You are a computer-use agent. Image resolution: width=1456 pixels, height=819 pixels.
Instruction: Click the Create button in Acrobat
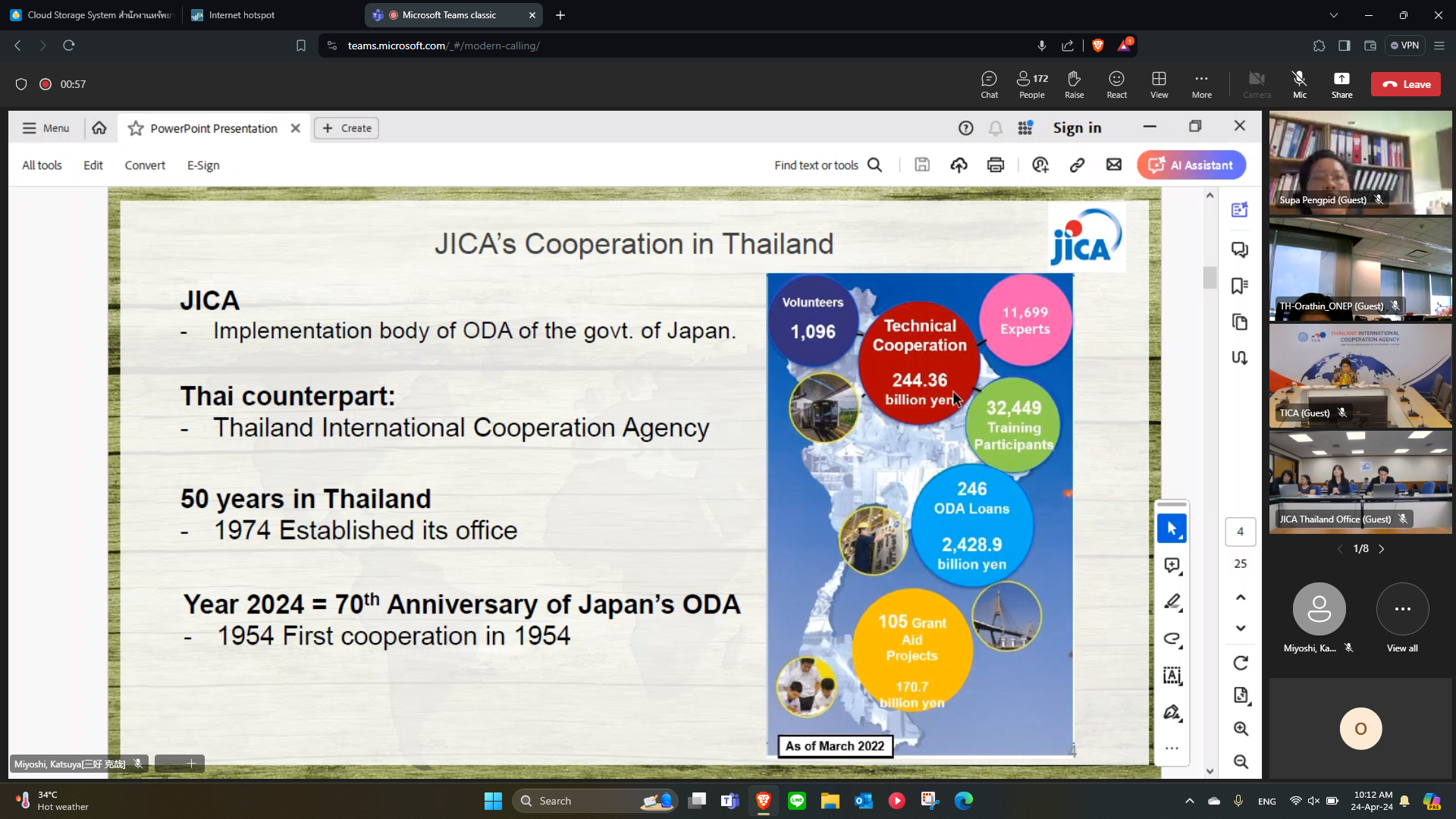(347, 128)
